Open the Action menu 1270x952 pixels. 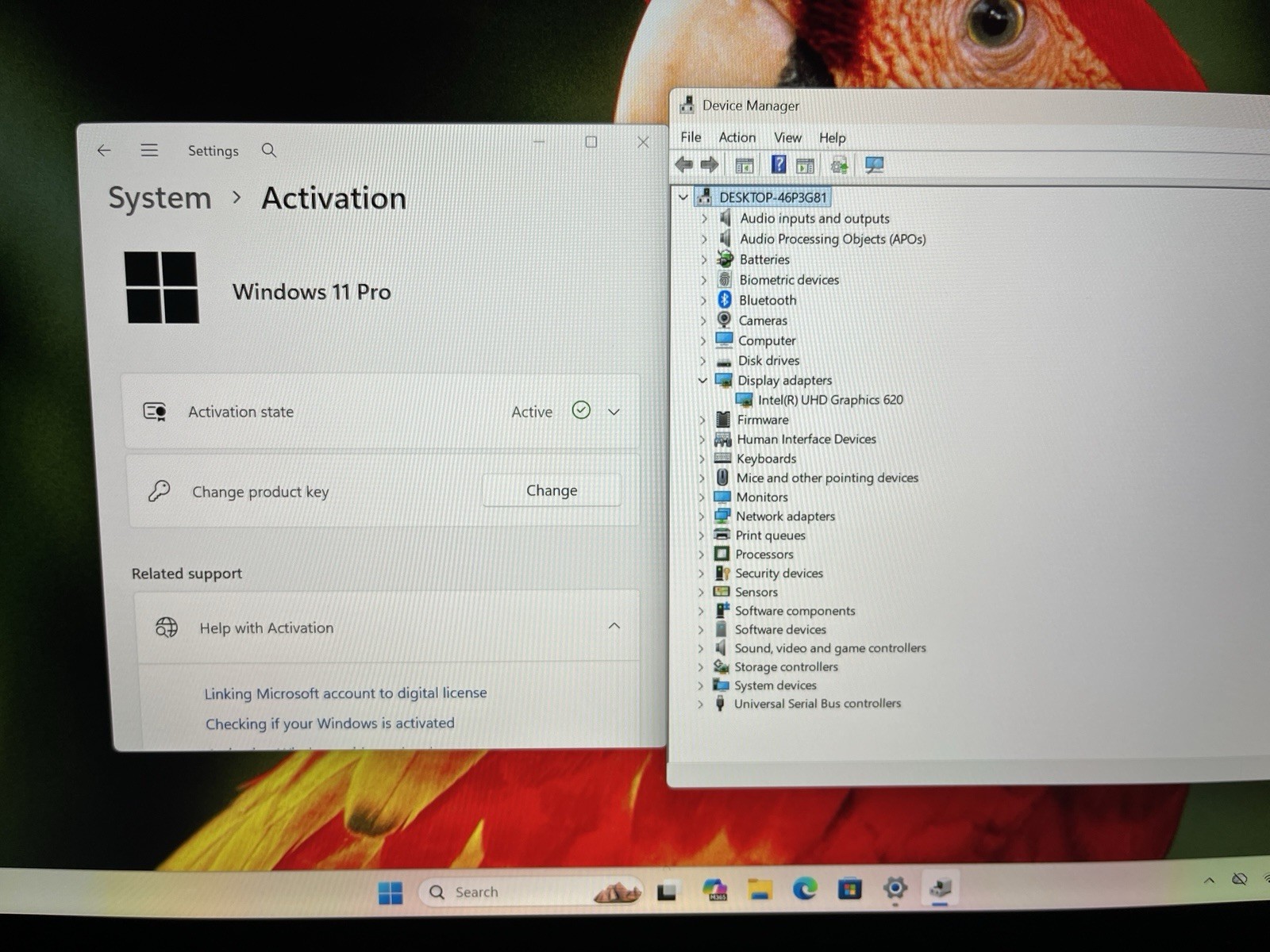[737, 137]
